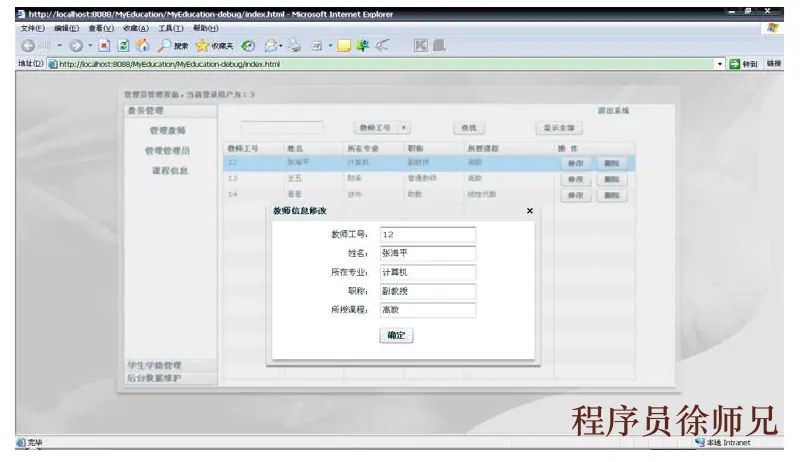Click the 姓名 input field in dialog
800x462 pixels.
(x=428, y=253)
